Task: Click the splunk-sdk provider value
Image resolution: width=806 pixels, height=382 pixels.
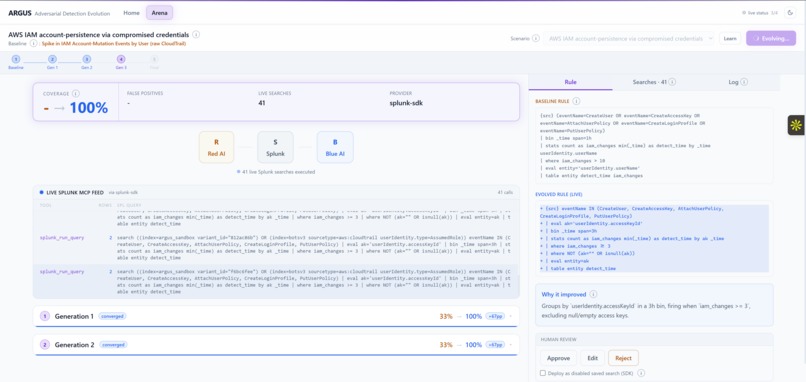Action: [x=406, y=103]
